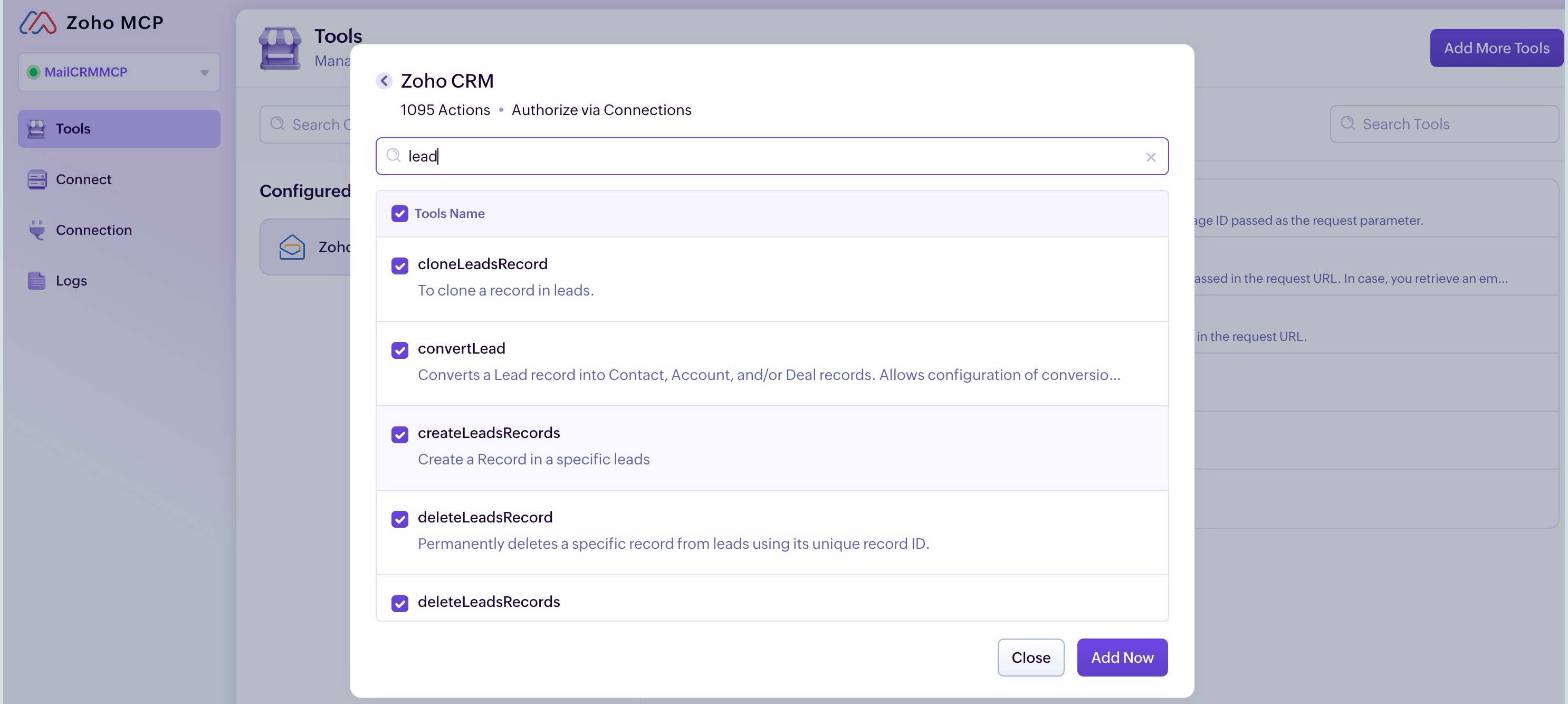
Task: Click the cloneLeadsRecord tool name
Action: click(x=483, y=264)
